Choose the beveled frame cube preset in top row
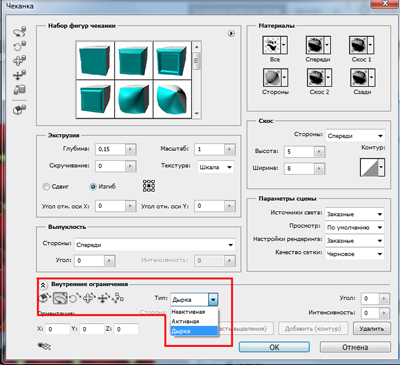 click(x=172, y=60)
